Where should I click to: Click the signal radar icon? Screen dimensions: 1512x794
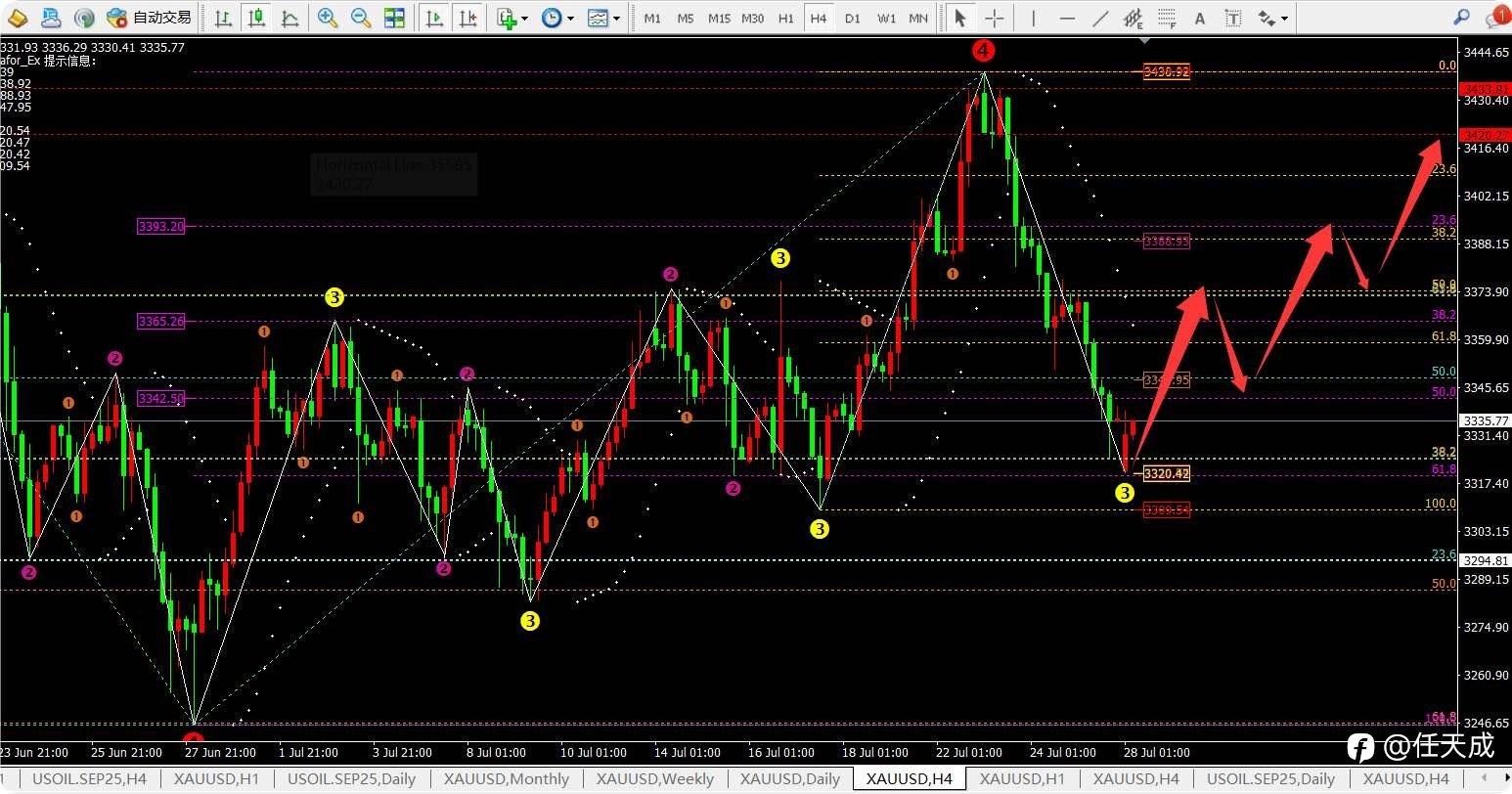point(85,18)
